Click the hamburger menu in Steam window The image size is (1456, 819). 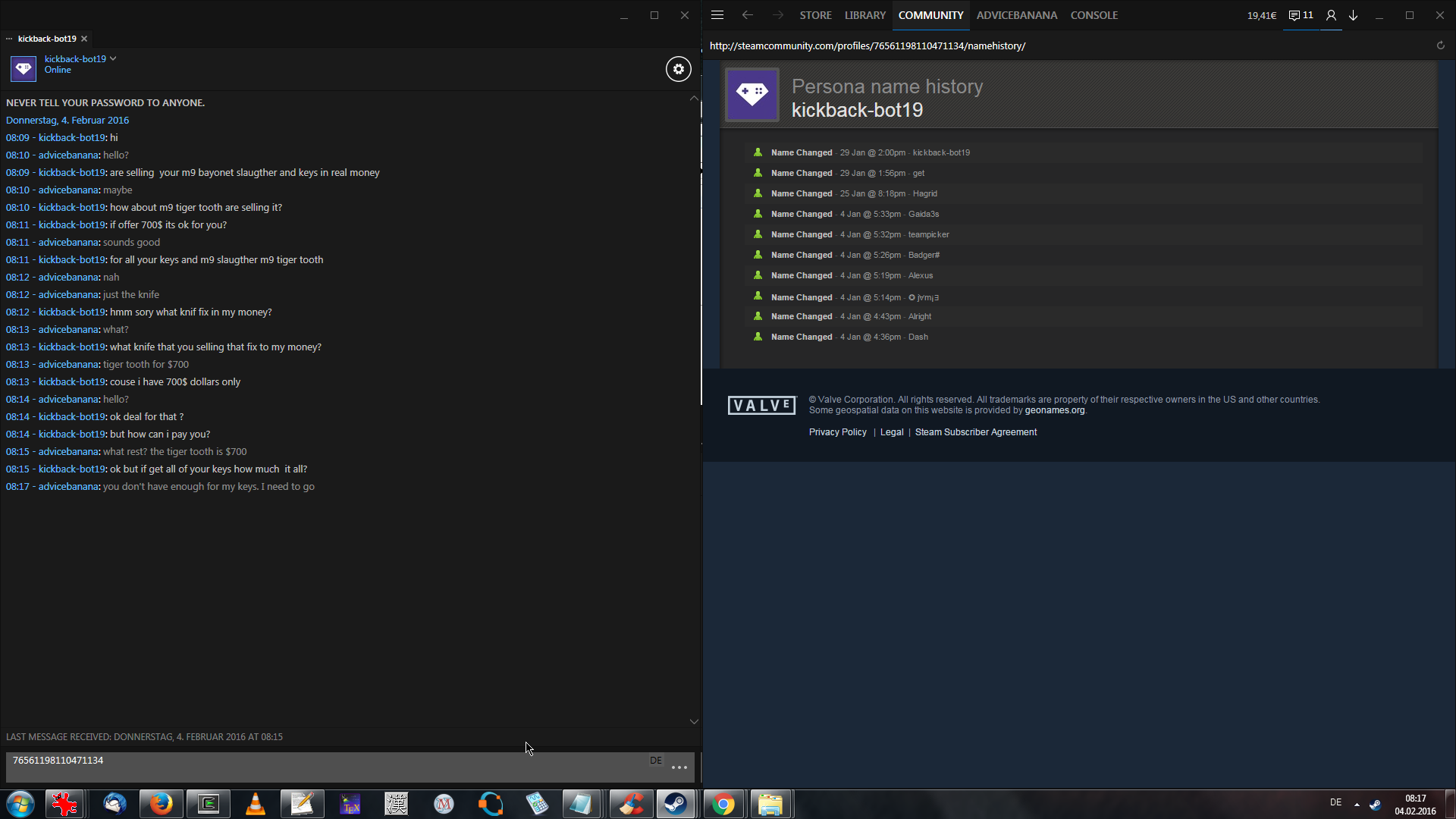(x=717, y=15)
